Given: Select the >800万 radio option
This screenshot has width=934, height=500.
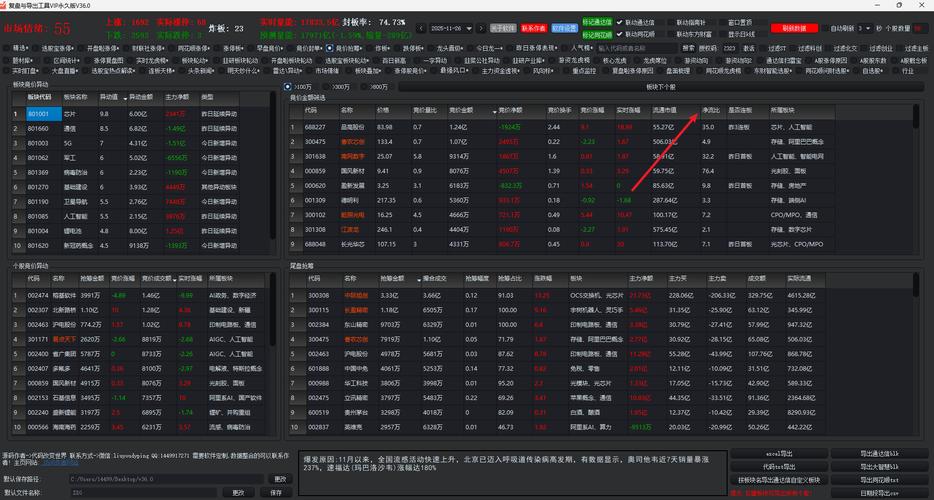Looking at the screenshot, I should pos(368,87).
